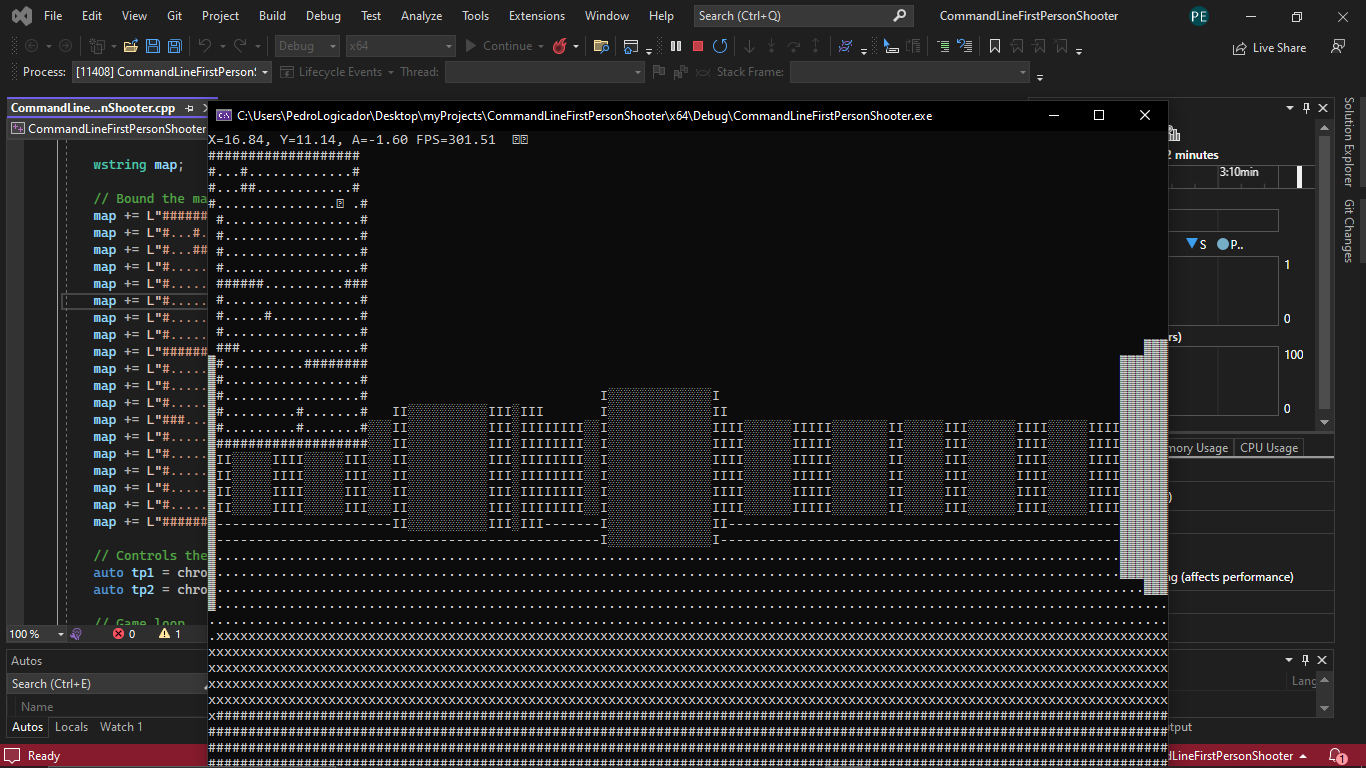
Task: Open the Debug menu
Action: [x=323, y=15]
